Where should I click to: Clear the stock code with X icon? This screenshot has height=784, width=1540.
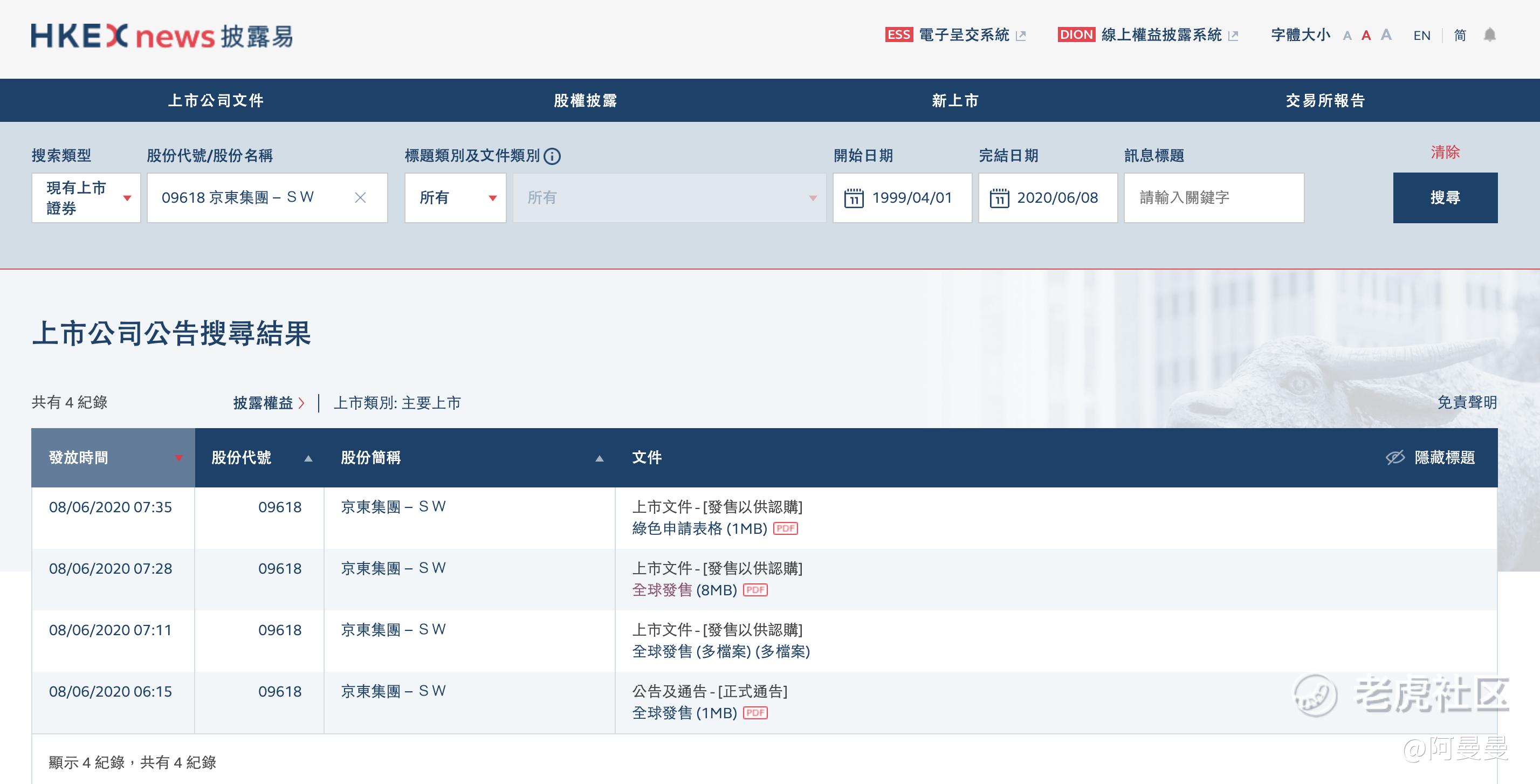click(x=360, y=197)
